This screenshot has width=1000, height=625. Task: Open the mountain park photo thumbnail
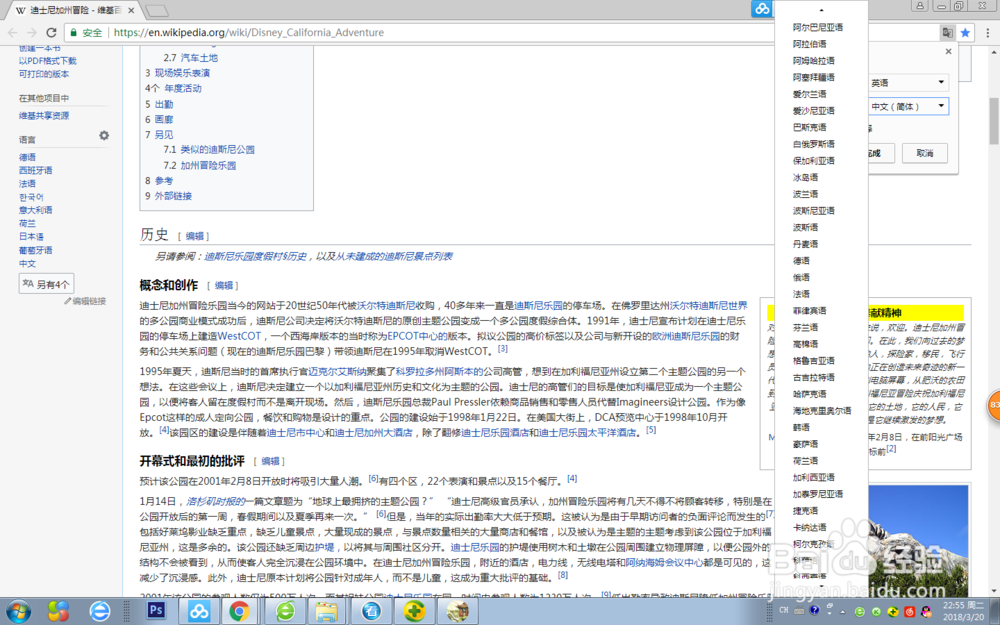coord(918,542)
